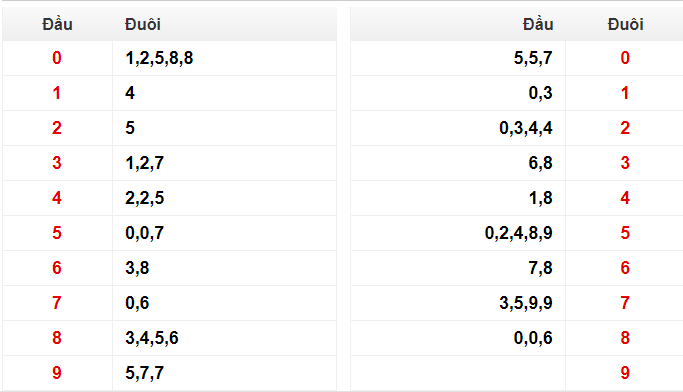Image resolution: width=683 pixels, height=392 pixels.
Task: Click the cell with values 2,2,5
Action: (x=224, y=198)
